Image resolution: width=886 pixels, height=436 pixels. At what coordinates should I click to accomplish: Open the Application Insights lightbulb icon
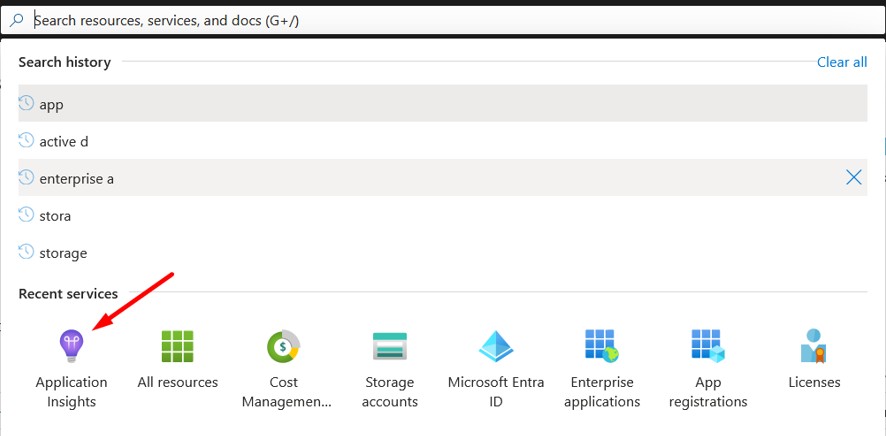(72, 346)
